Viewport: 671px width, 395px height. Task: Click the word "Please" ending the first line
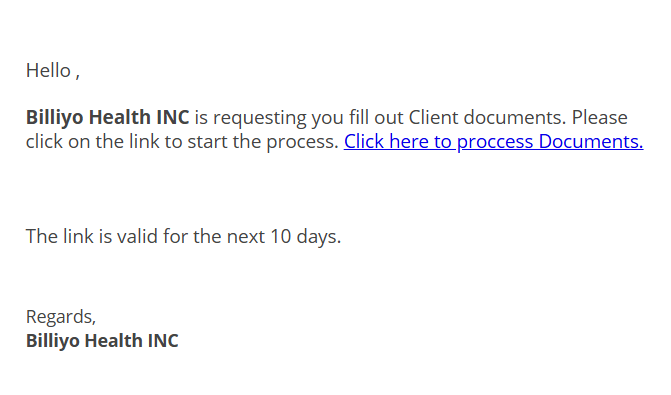pyautogui.click(x=600, y=118)
